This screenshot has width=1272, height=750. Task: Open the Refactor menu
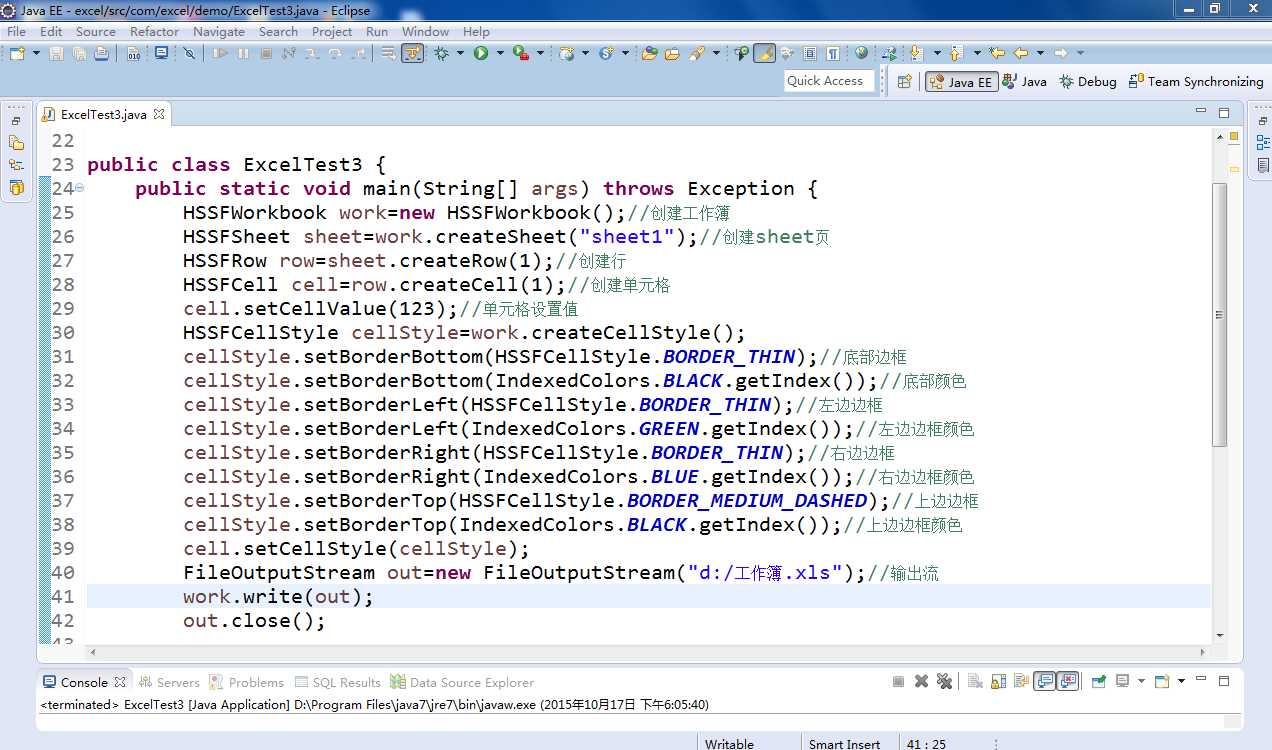154,31
